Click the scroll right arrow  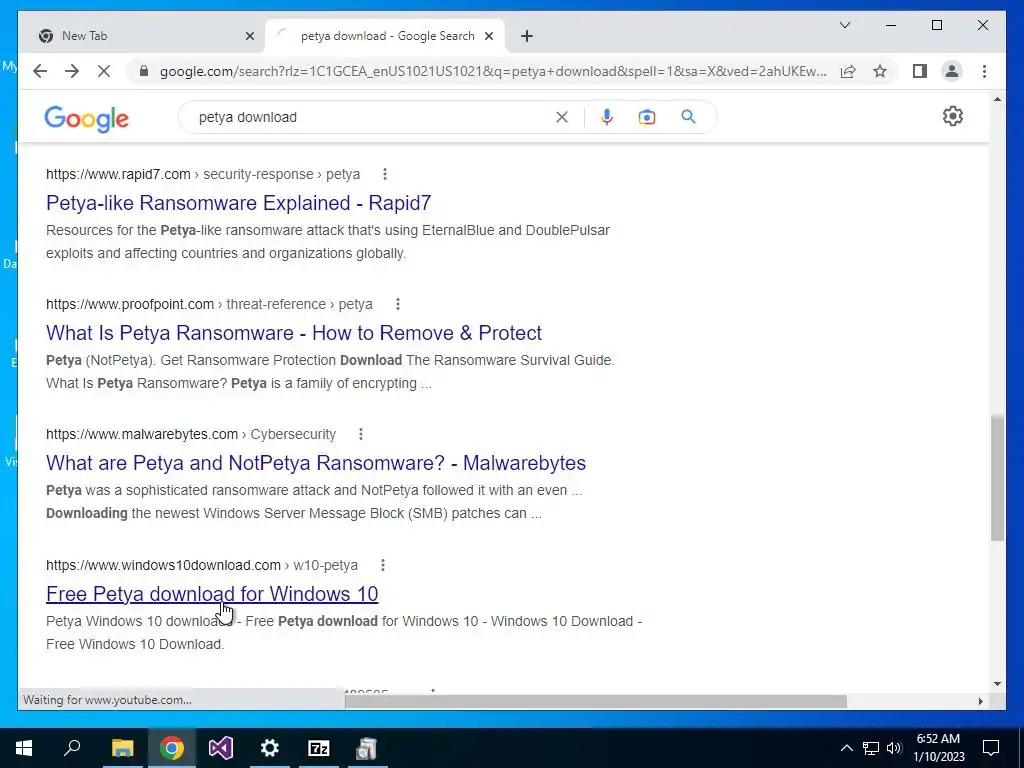[980, 701]
